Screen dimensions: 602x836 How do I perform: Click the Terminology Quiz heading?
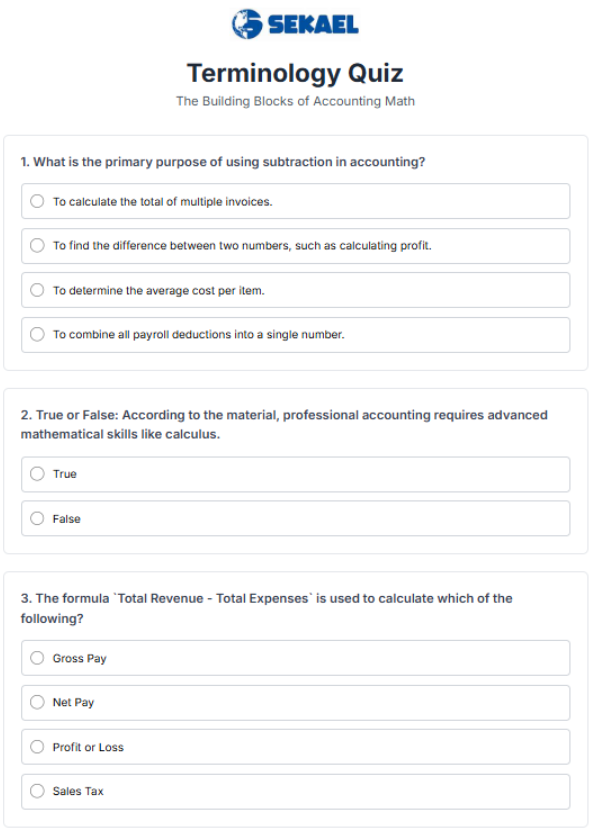coord(295,73)
